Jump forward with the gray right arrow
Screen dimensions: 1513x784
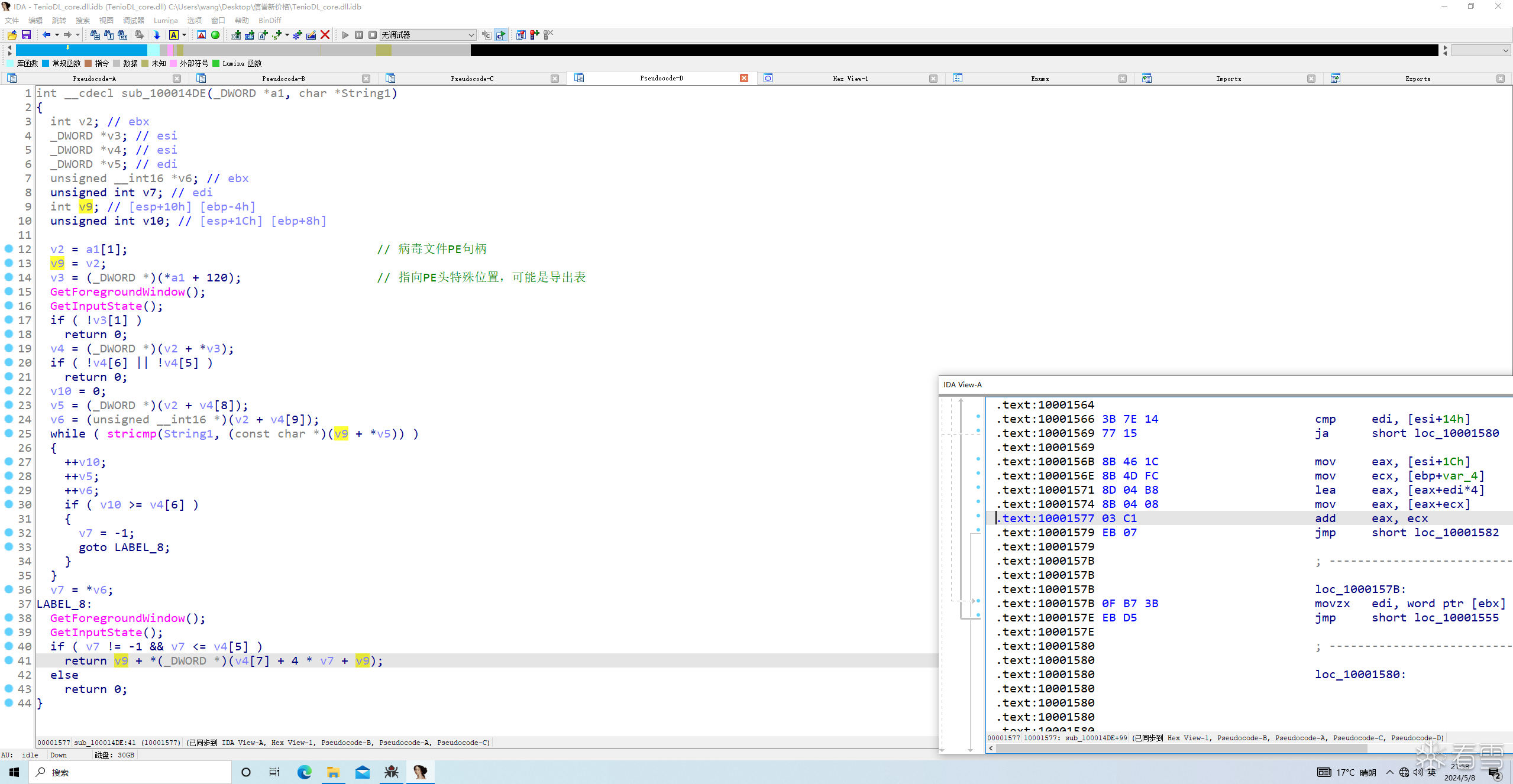click(x=67, y=35)
